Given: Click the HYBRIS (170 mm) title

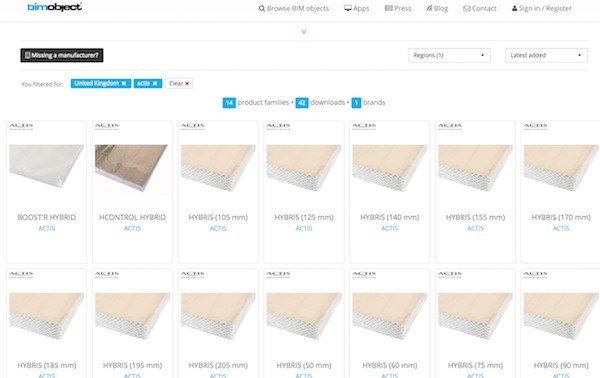Looking at the screenshot, I should pyautogui.click(x=561, y=217).
